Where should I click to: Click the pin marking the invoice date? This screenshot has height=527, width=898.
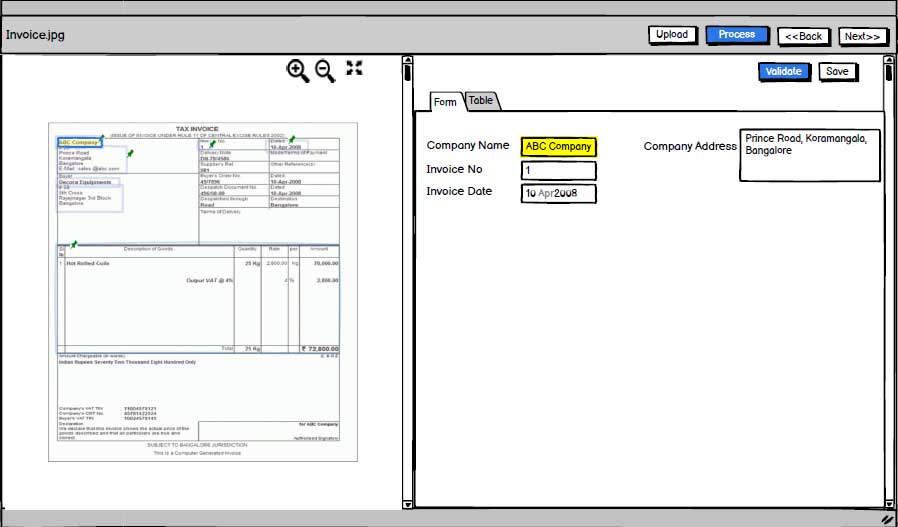[x=292, y=138]
